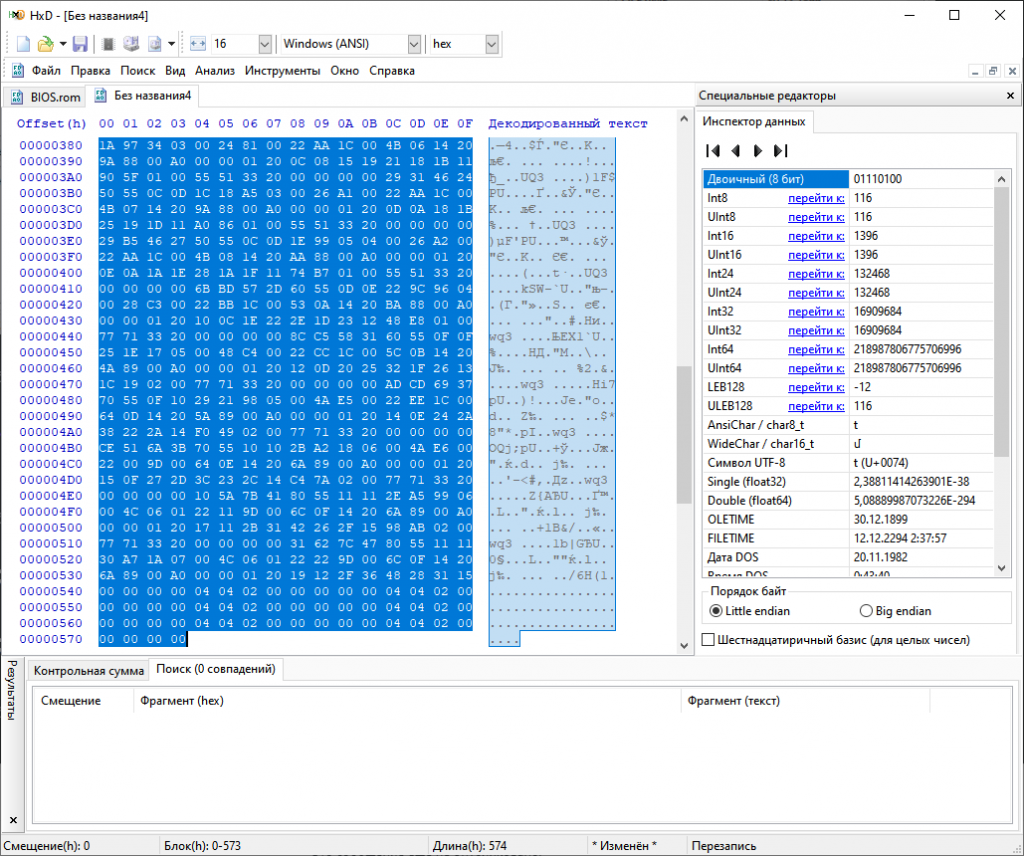The height and width of the screenshot is (856, 1024).
Task: Open the Поиск menu
Action: [x=137, y=71]
